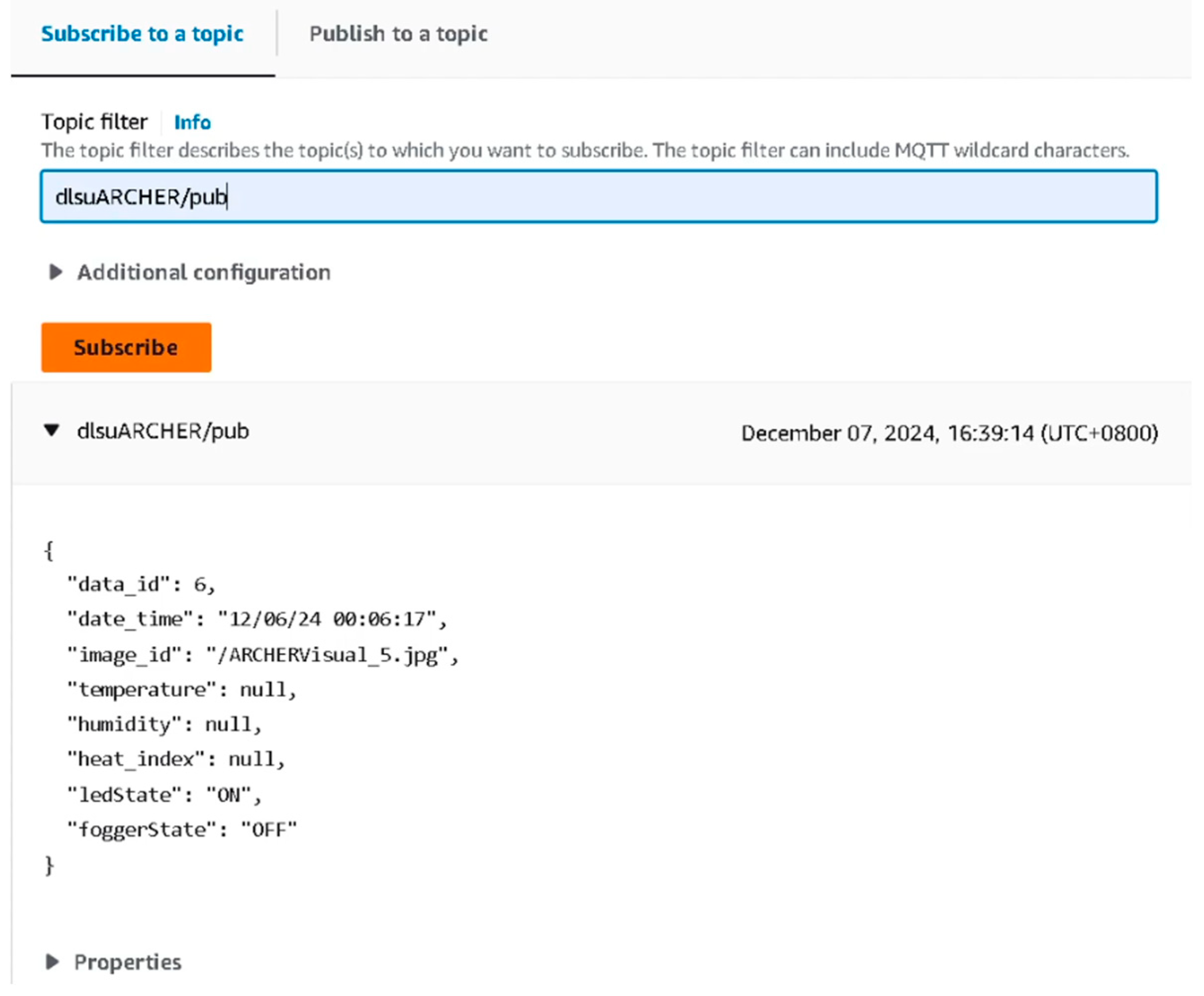
Task: Click the Info link beside Topic filter
Action: click(x=192, y=122)
